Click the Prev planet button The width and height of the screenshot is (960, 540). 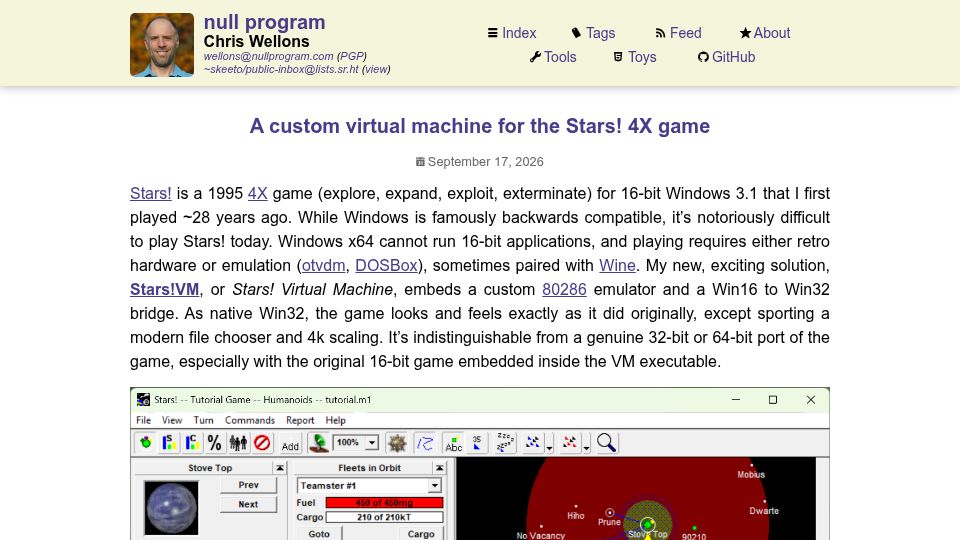[248, 485]
